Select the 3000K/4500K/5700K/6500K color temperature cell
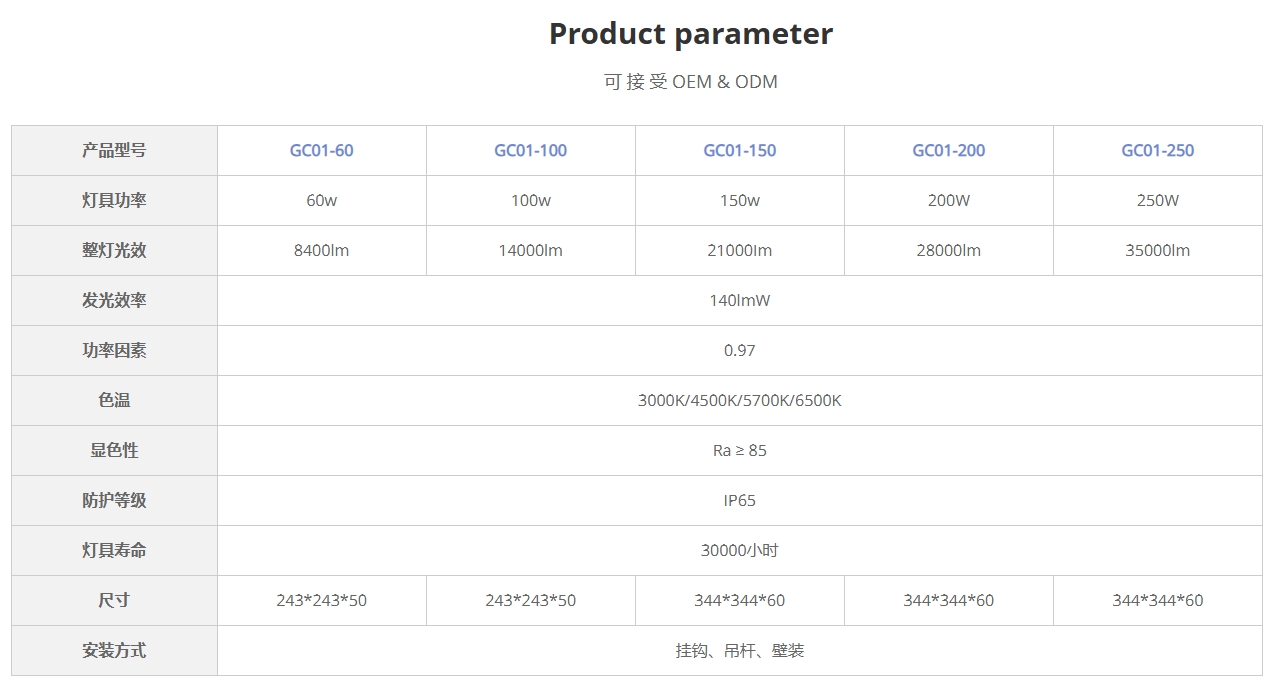Viewport: 1269px width, 687px height. pos(739,400)
